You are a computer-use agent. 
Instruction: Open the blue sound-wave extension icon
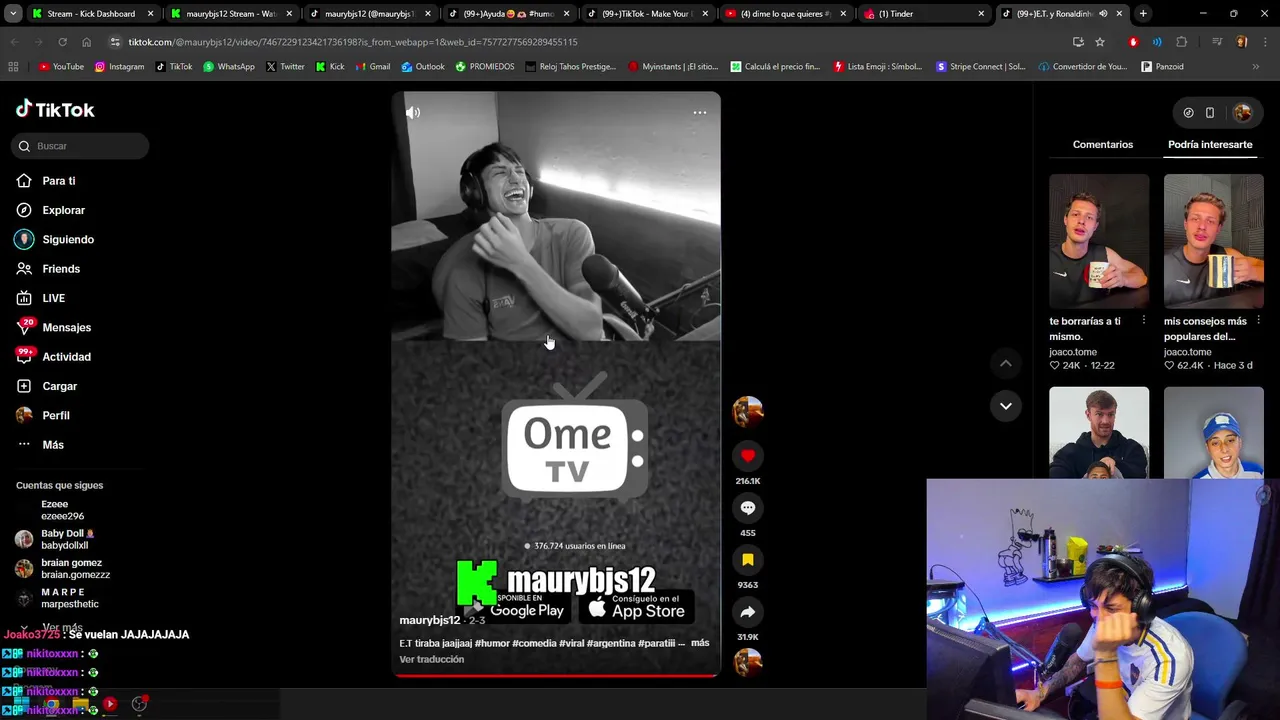(x=1157, y=42)
